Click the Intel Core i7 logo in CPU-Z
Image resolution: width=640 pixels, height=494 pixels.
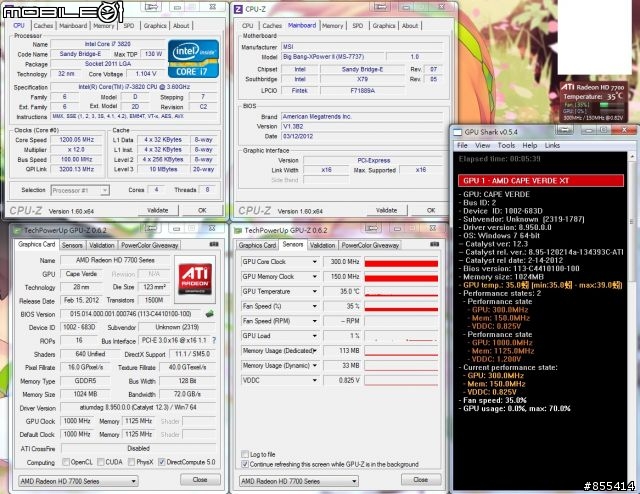coord(193,58)
